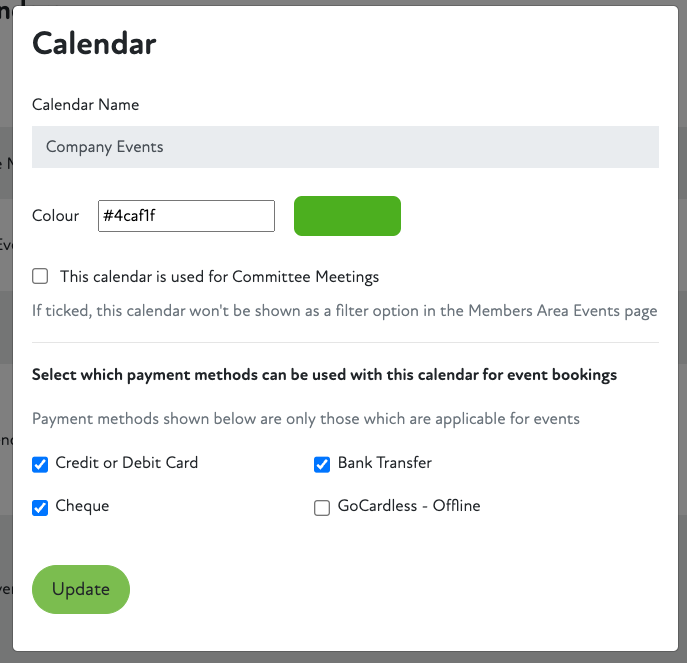Click the "Calendar" dialog heading
The image size is (687, 663).
point(94,44)
